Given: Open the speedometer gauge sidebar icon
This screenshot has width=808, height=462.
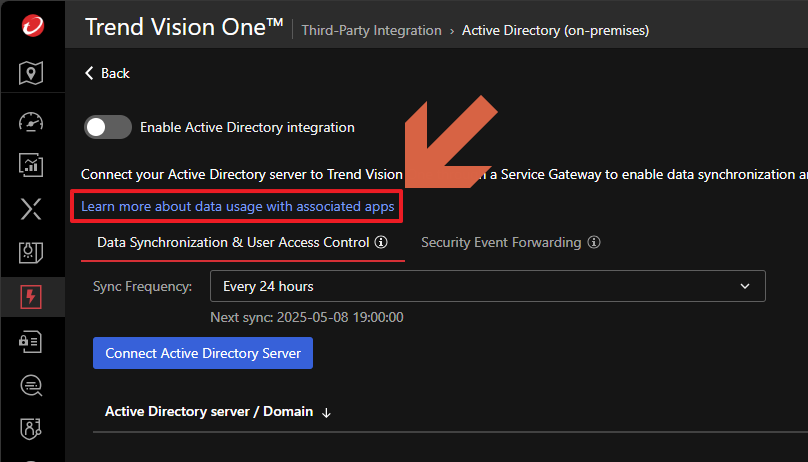Looking at the screenshot, I should pyautogui.click(x=31, y=122).
